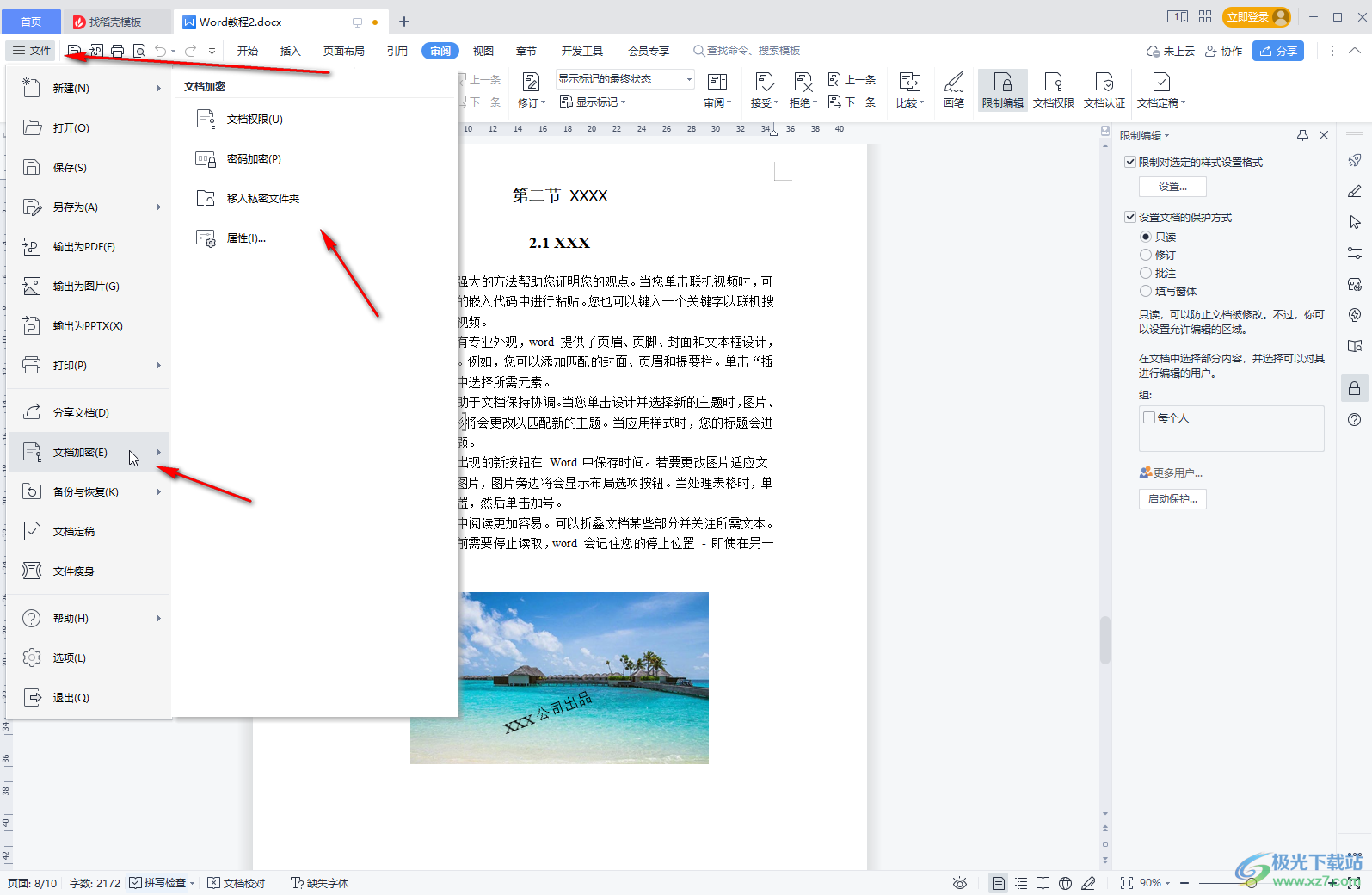
Task: Click the lock icon in right sidebar
Action: [x=1355, y=388]
